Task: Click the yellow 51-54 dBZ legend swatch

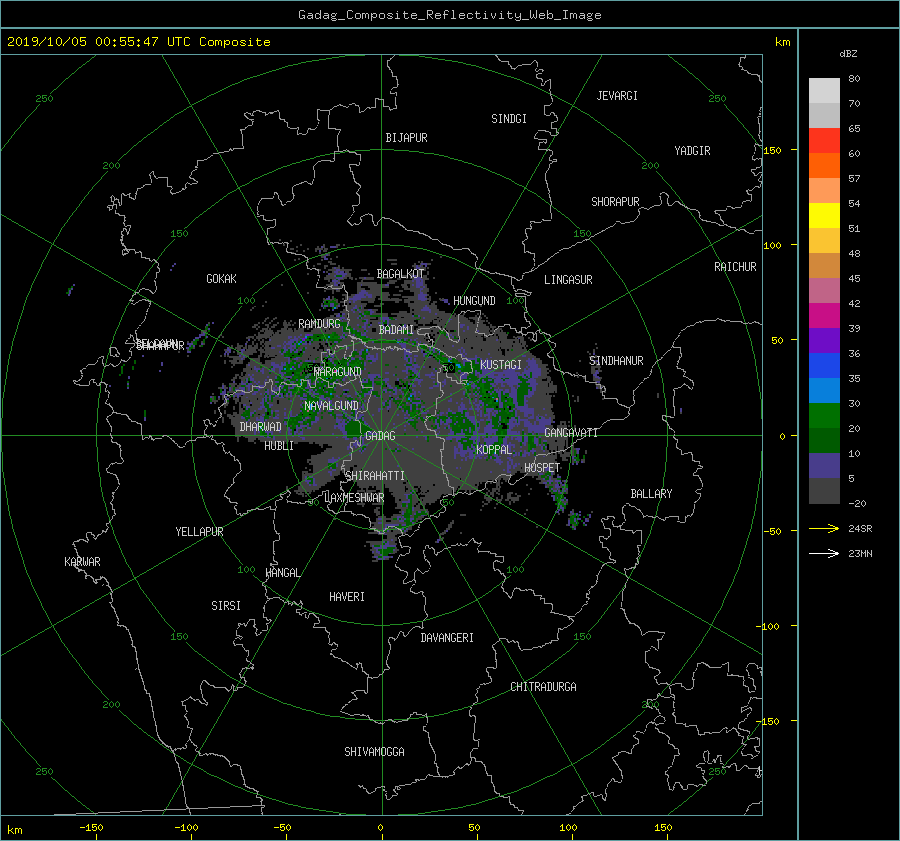Action: point(824,216)
